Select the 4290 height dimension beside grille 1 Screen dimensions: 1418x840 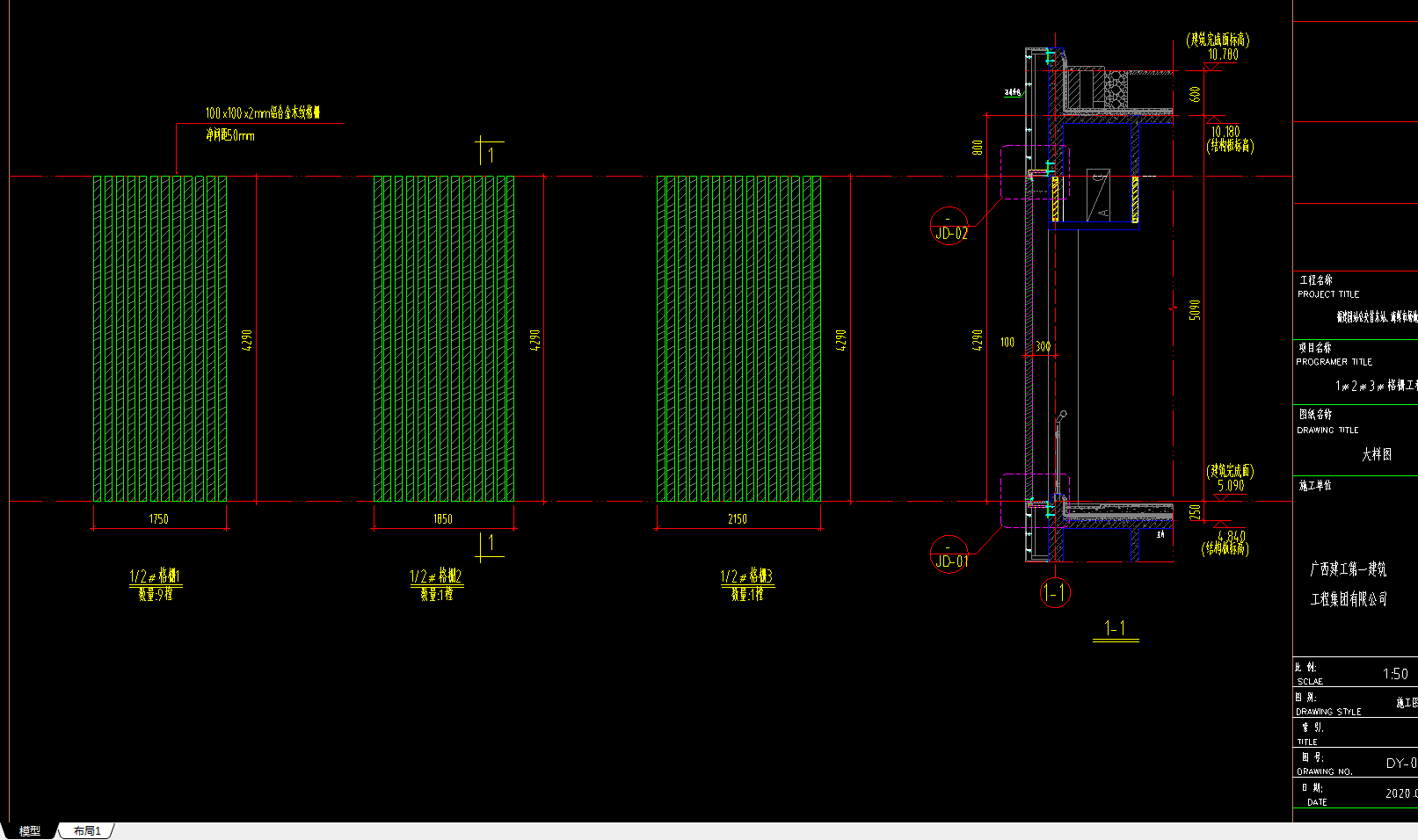[x=247, y=340]
